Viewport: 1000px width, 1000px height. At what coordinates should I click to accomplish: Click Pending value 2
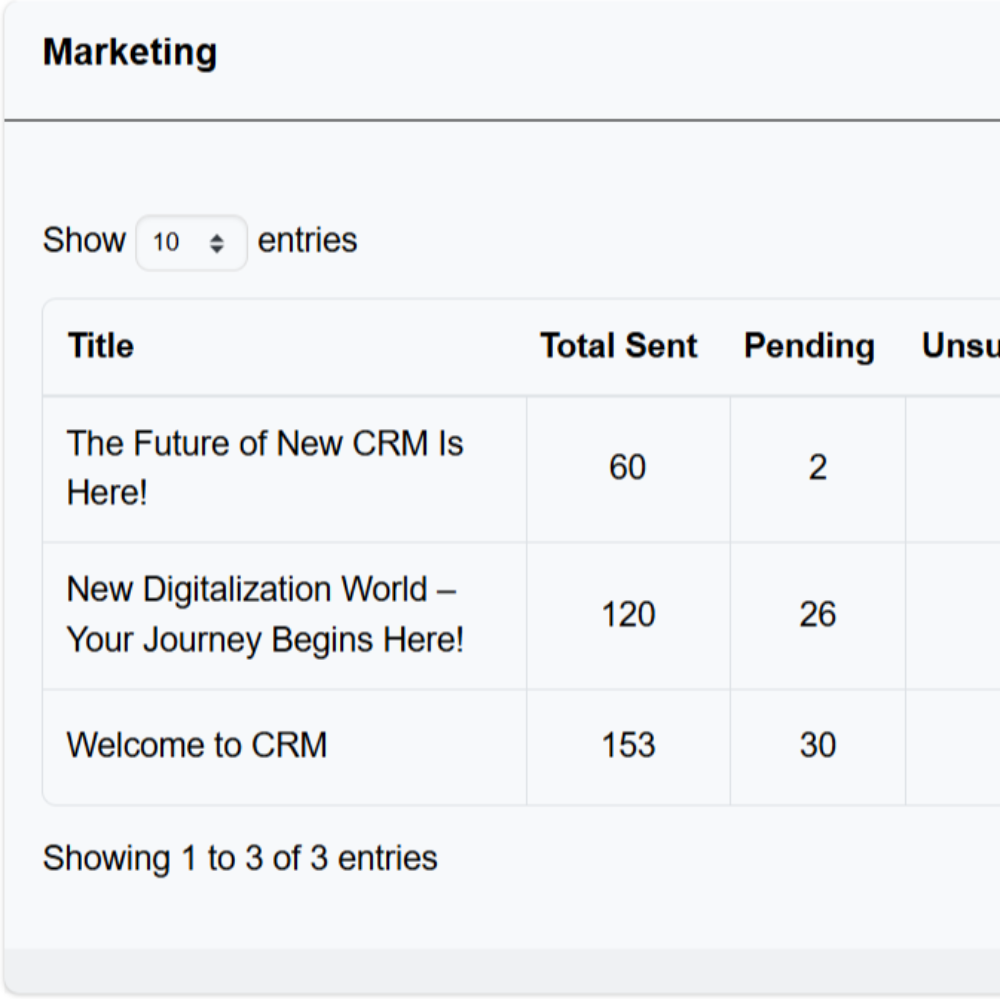(818, 467)
